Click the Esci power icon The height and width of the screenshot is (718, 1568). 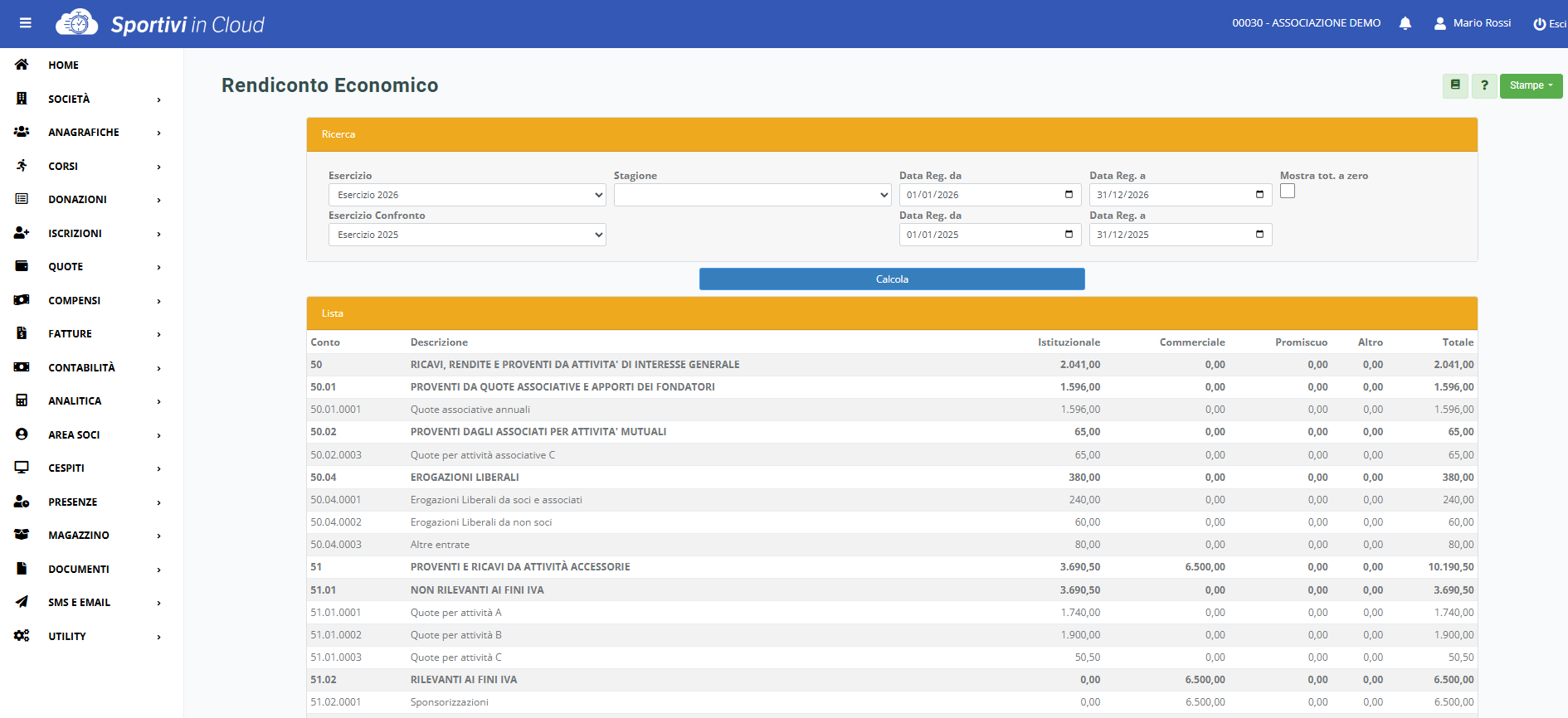pos(1540,24)
